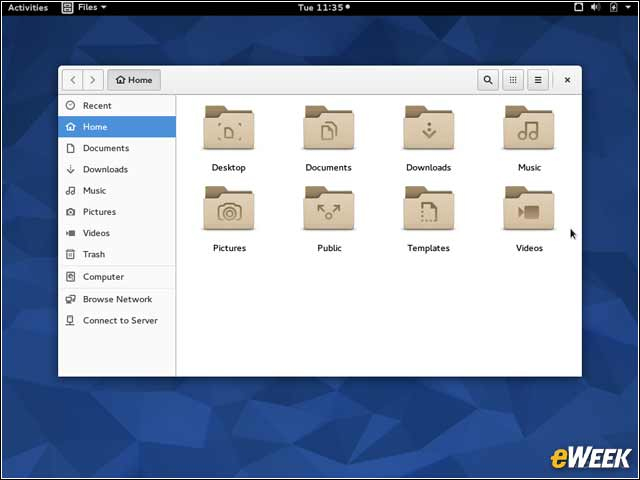Select Recent in the sidebar

(x=97, y=105)
